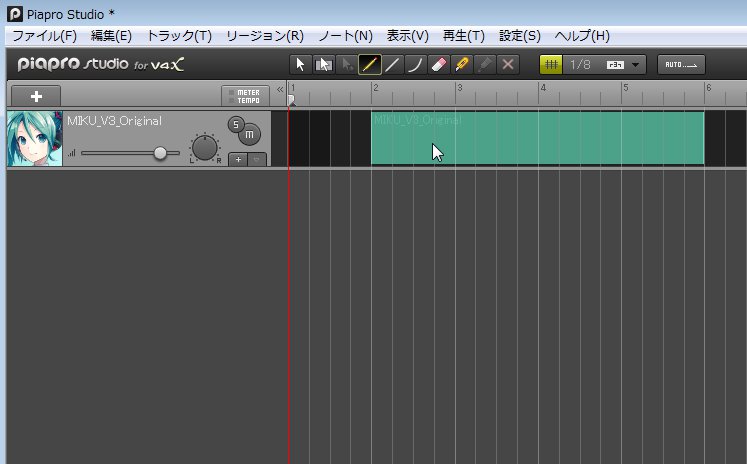Image resolution: width=747 pixels, height=464 pixels.
Task: Open the 1/8 quantize dropdown arrow
Action: coord(636,65)
